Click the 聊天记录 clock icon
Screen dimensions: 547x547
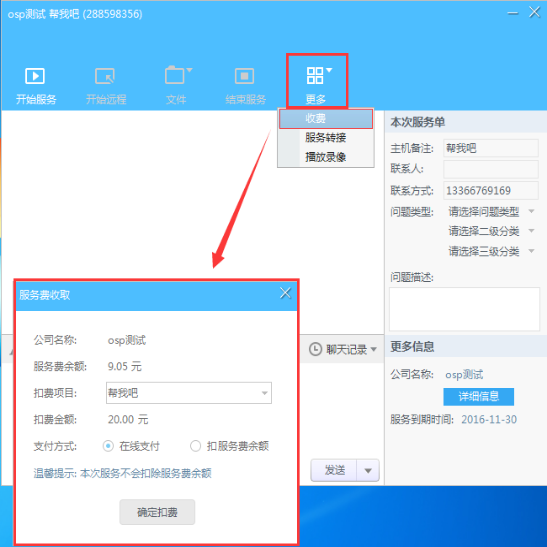315,349
